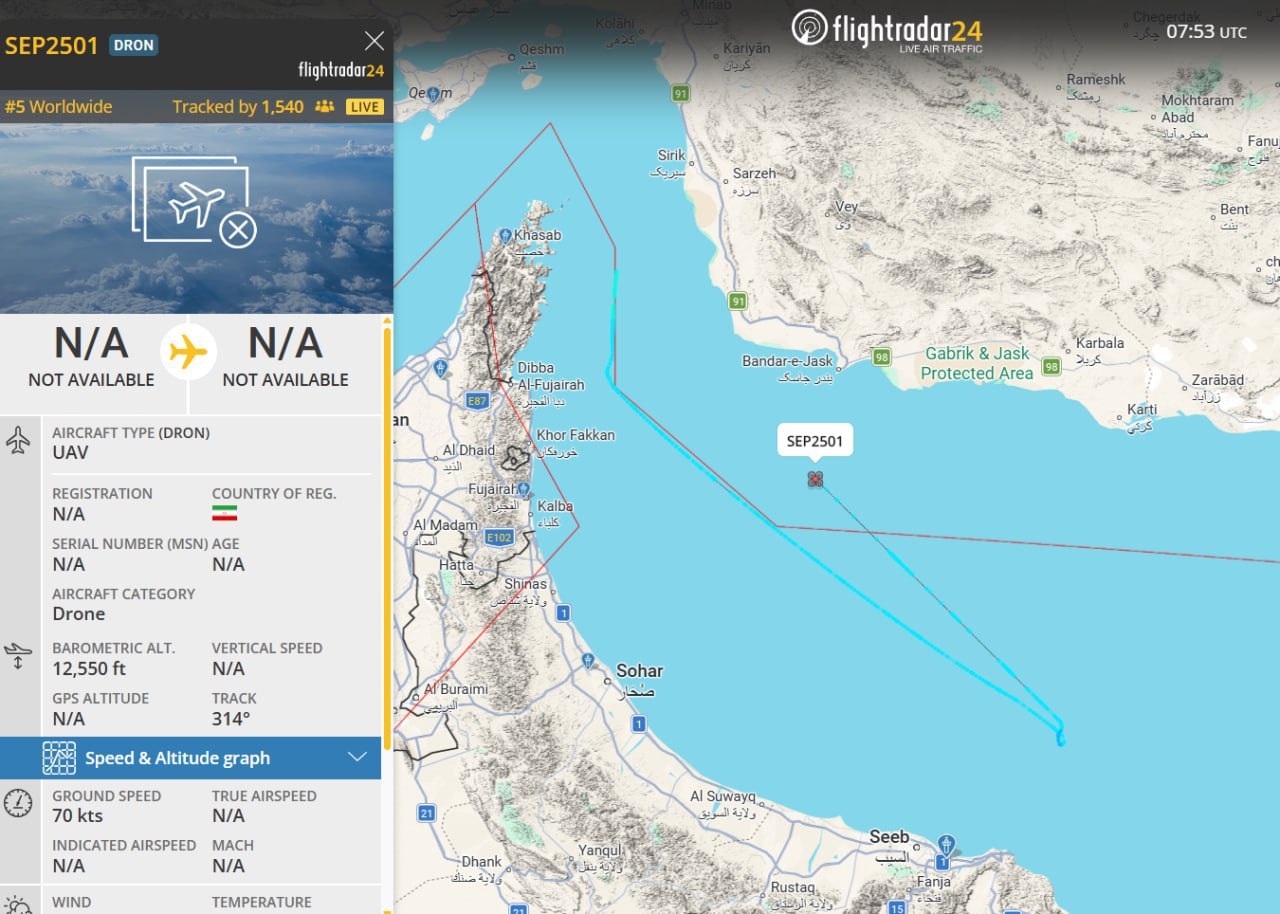
Task: Click the no-photo aircraft placeholder icon
Action: click(x=195, y=204)
